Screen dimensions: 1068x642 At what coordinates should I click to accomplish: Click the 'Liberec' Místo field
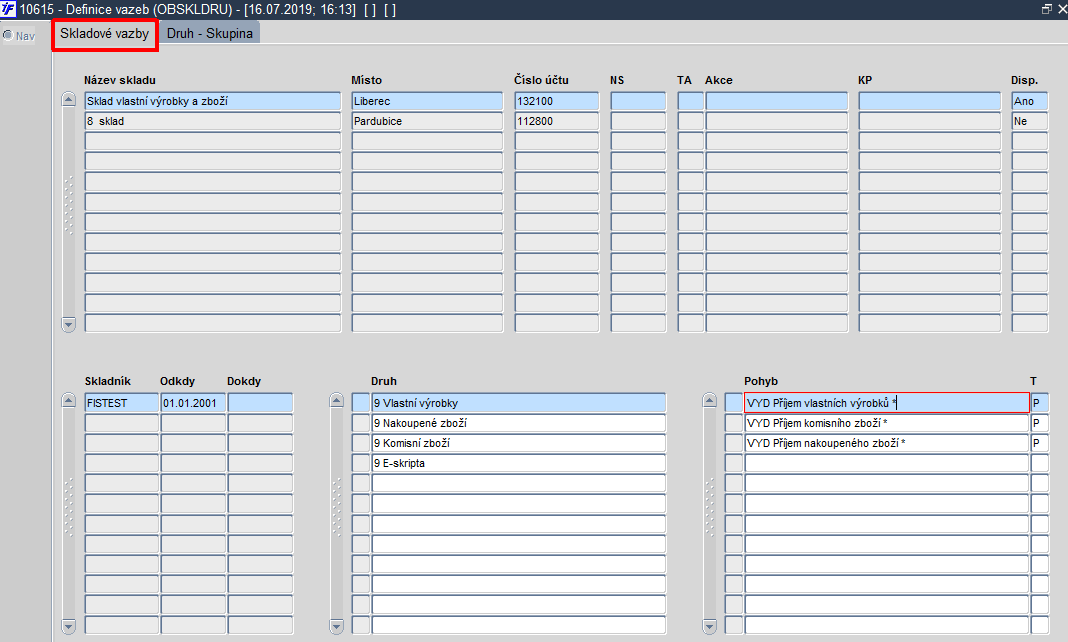click(427, 101)
